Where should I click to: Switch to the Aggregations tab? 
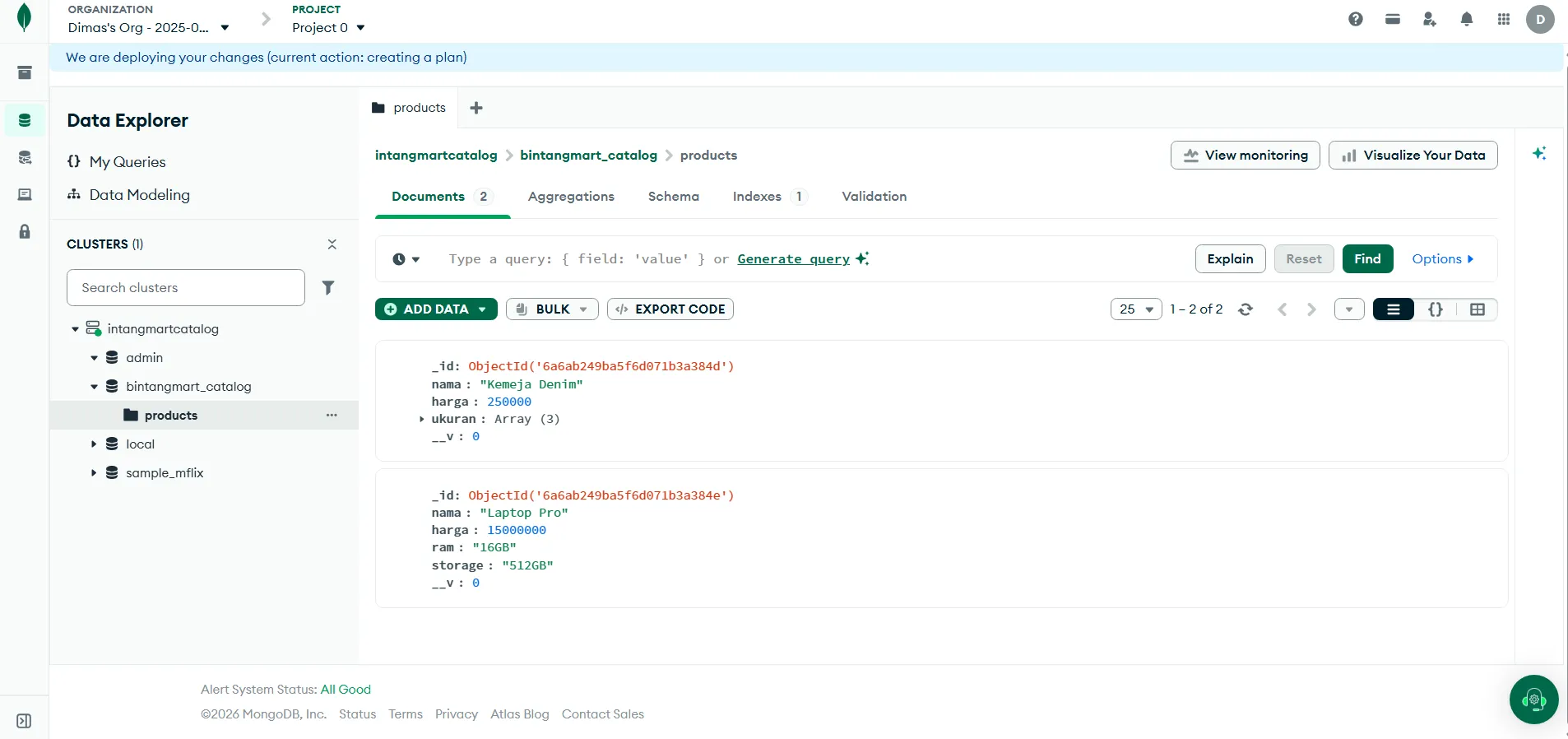click(x=571, y=197)
